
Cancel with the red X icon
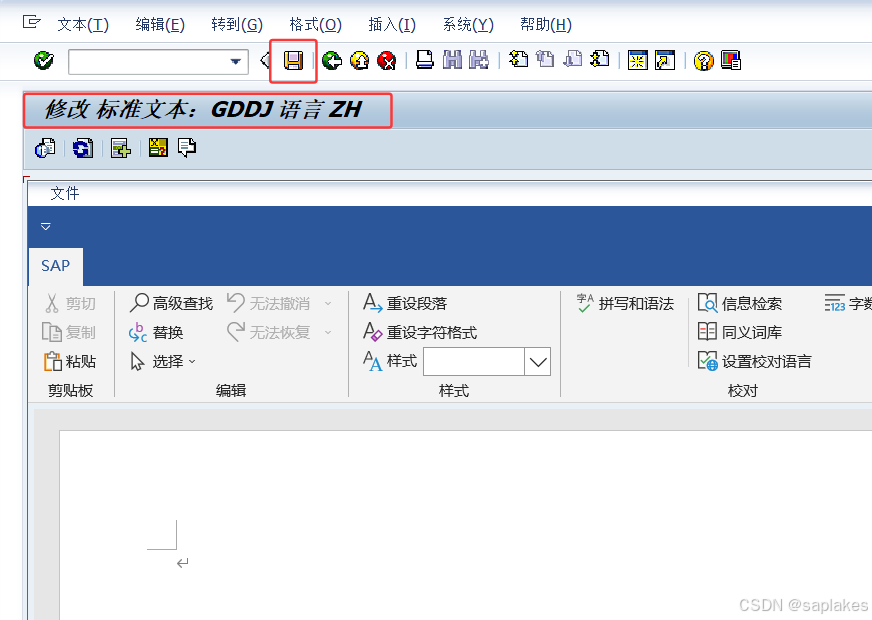(387, 60)
